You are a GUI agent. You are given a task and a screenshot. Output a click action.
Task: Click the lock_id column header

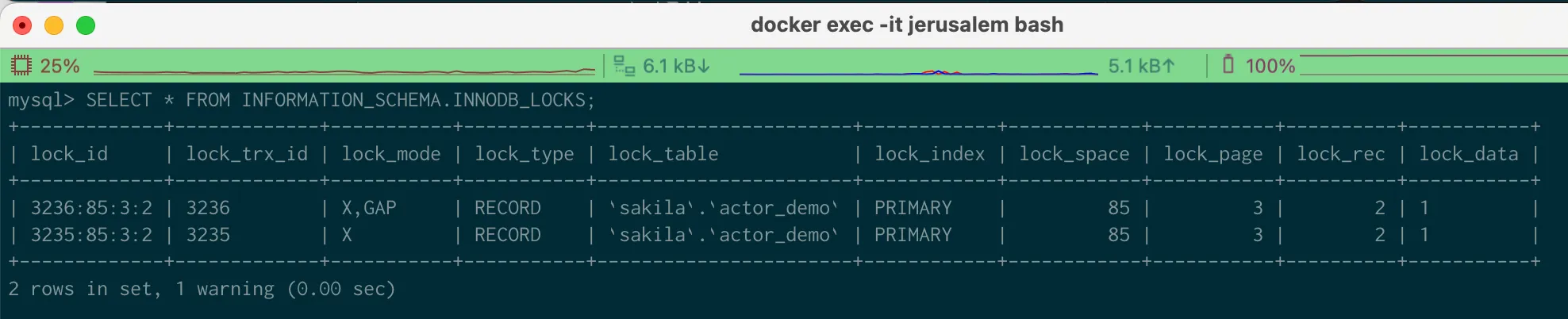[69, 154]
